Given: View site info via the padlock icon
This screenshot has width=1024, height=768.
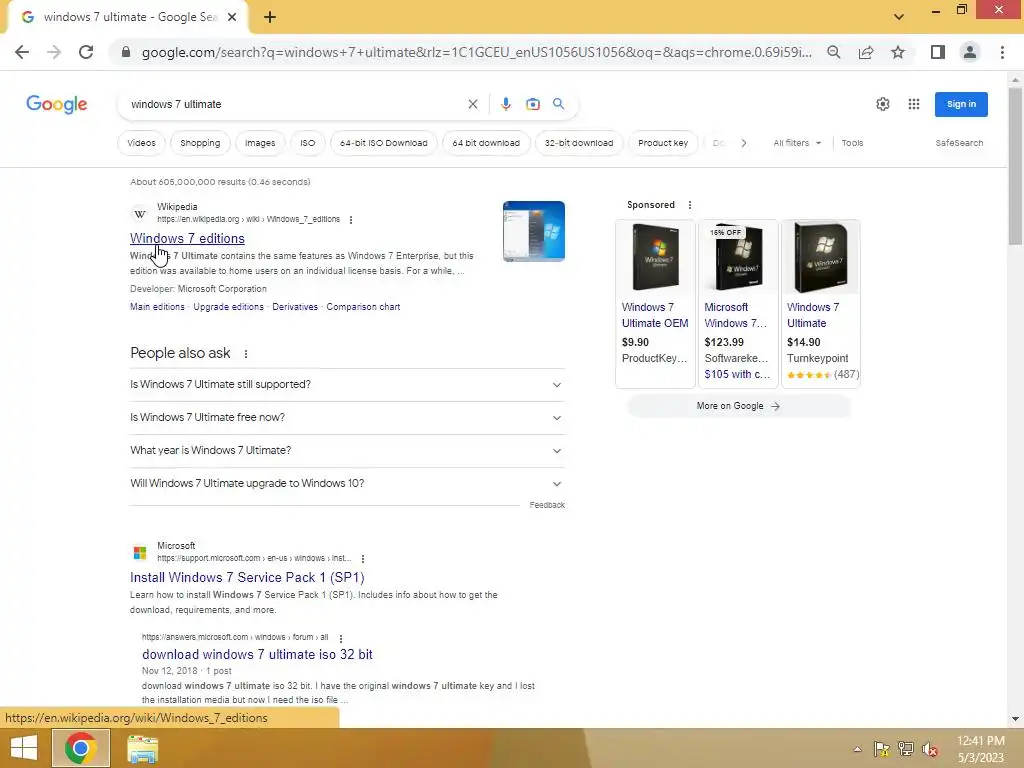Looking at the screenshot, I should click(x=126, y=52).
